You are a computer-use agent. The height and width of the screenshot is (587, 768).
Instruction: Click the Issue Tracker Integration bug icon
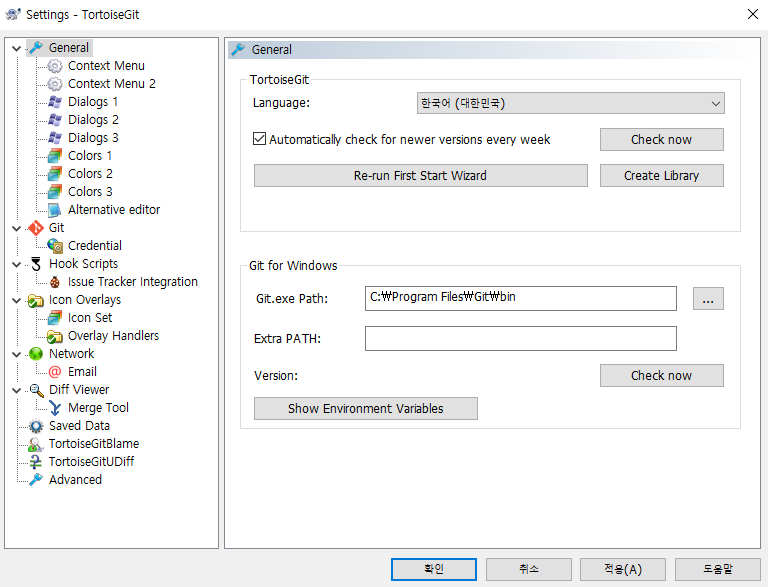[55, 282]
